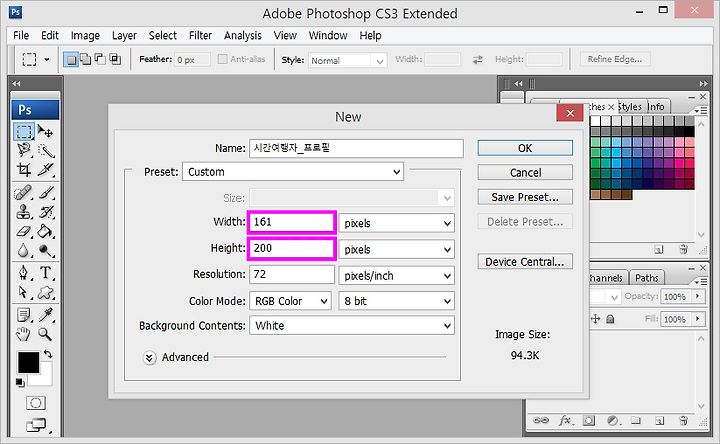Open the Color Mode dropdown RGB Color
This screenshot has width=720, height=444.
[290, 301]
